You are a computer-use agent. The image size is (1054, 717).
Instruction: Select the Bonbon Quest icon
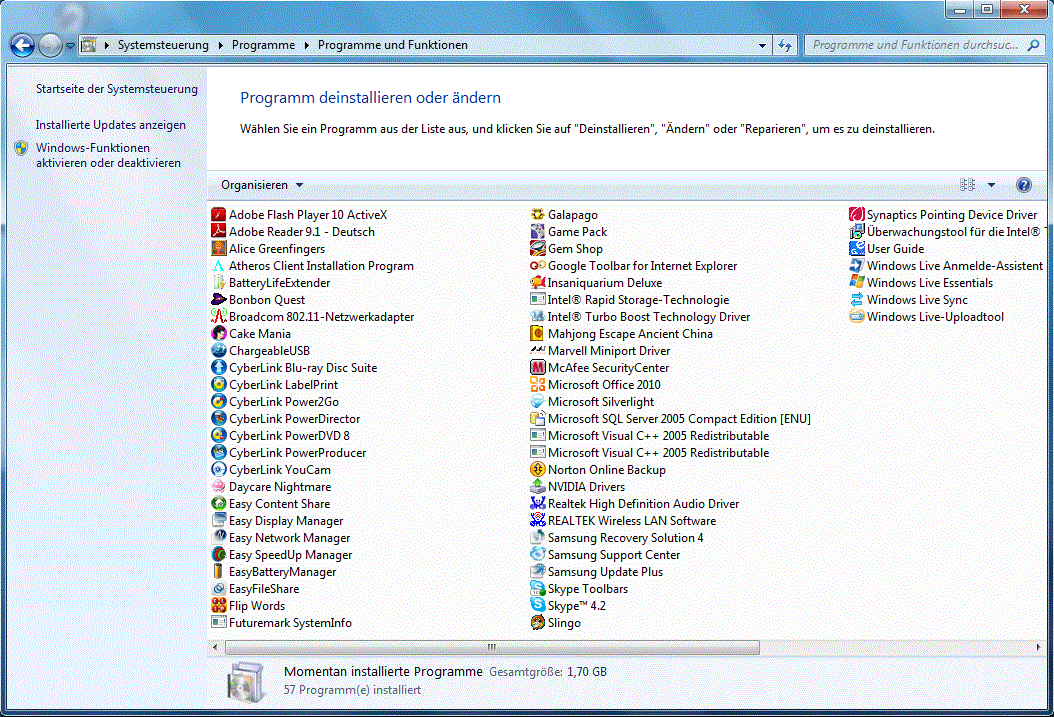point(218,300)
